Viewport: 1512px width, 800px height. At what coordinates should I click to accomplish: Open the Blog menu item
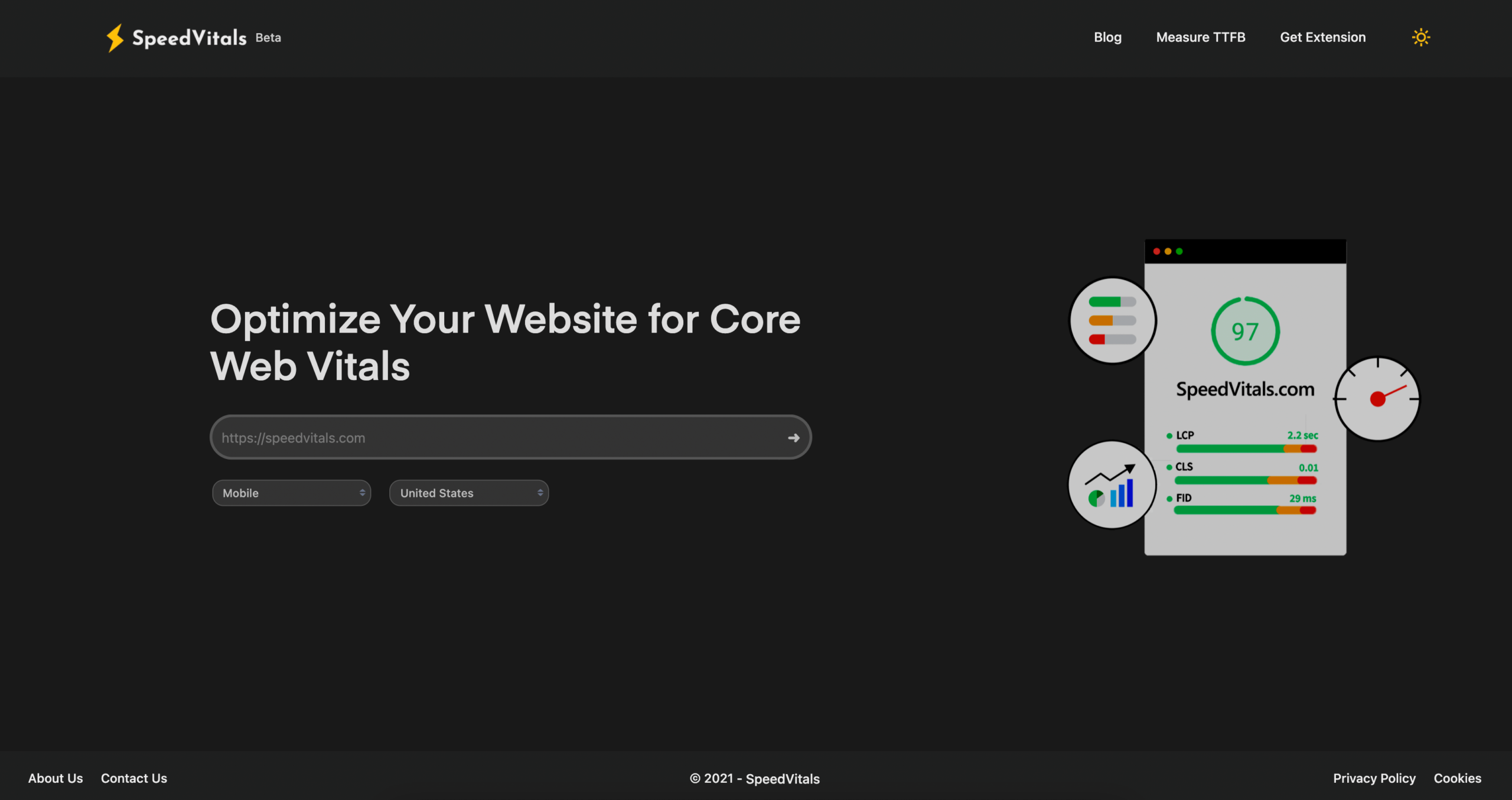(1107, 37)
